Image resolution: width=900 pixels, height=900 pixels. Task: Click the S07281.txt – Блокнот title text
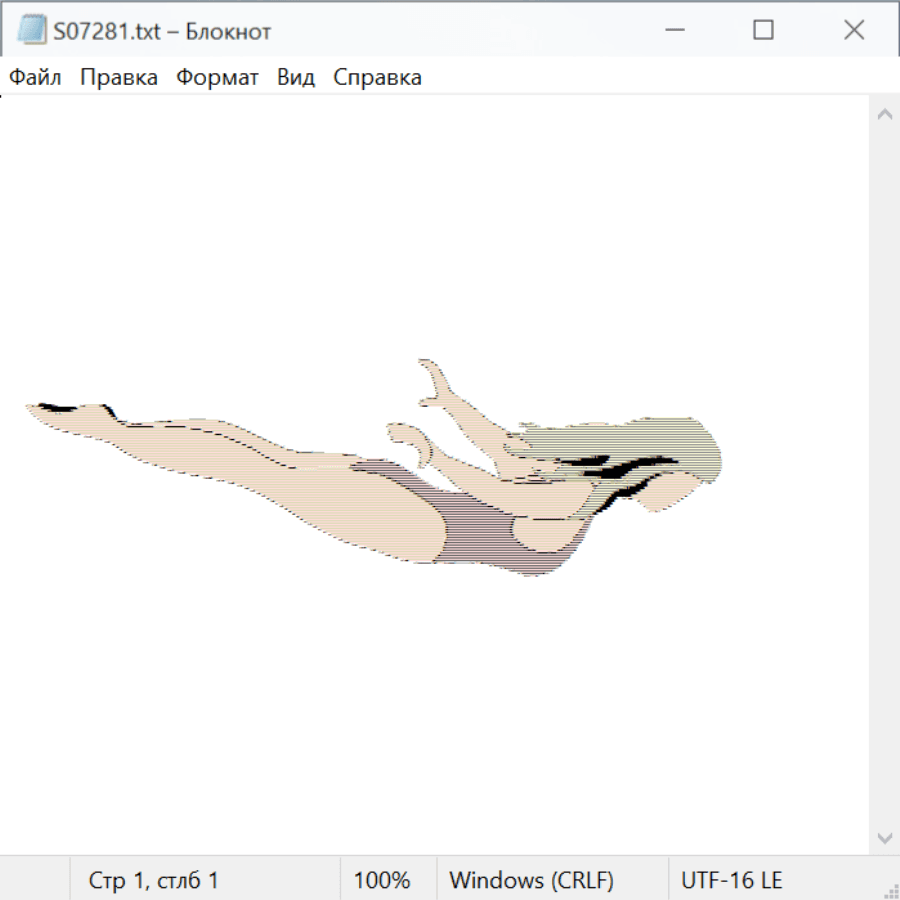coord(162,31)
